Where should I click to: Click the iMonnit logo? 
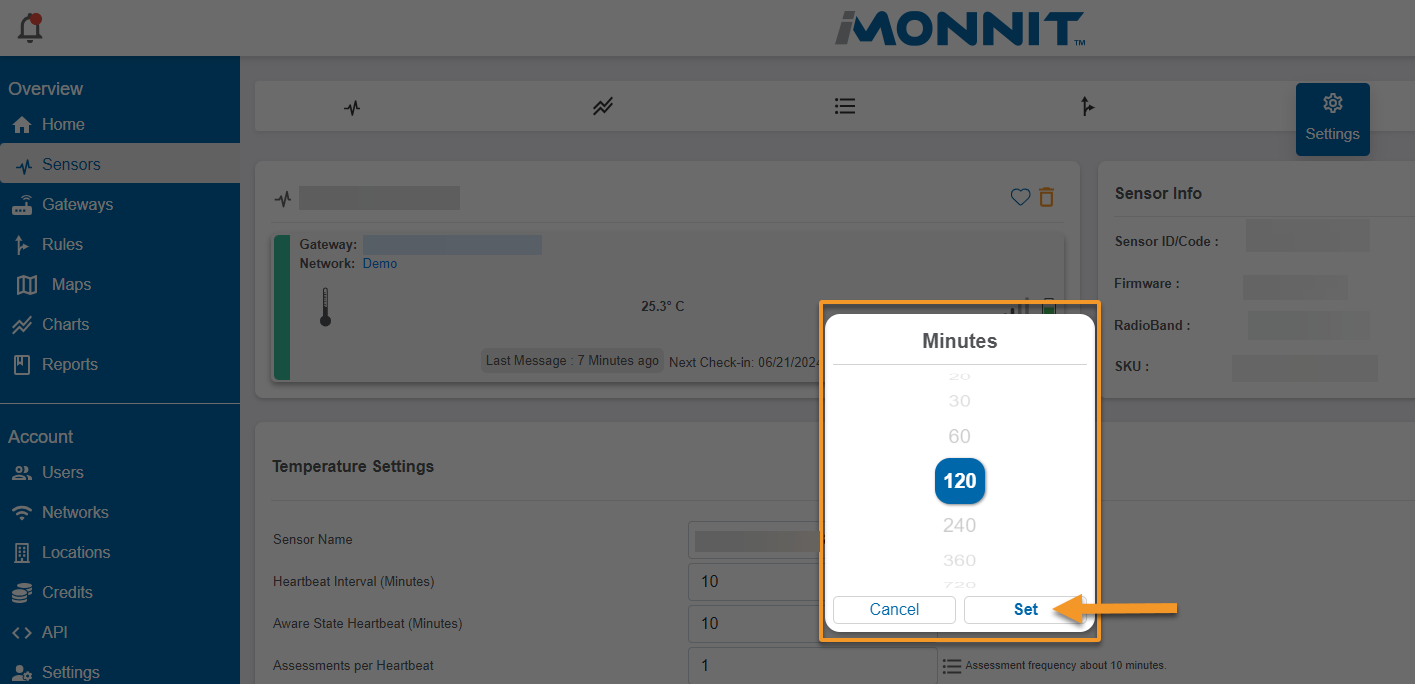pos(958,29)
